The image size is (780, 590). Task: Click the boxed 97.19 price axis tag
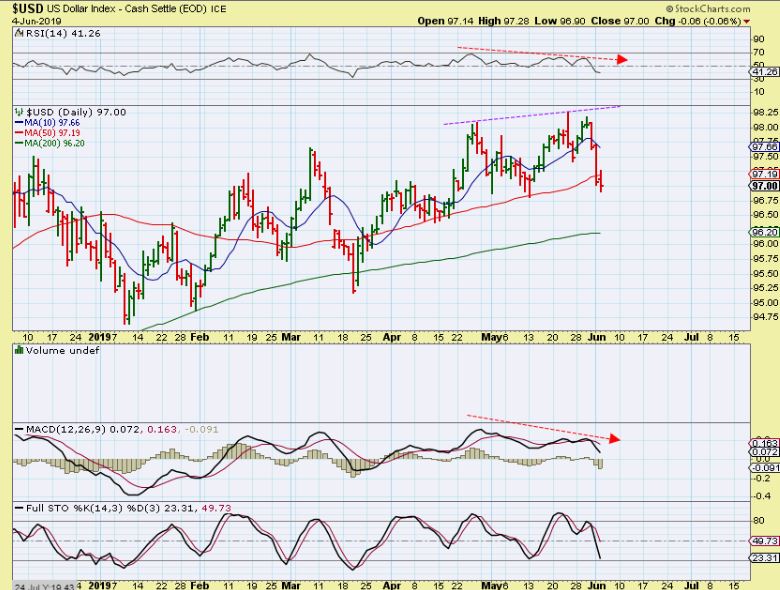pos(764,174)
